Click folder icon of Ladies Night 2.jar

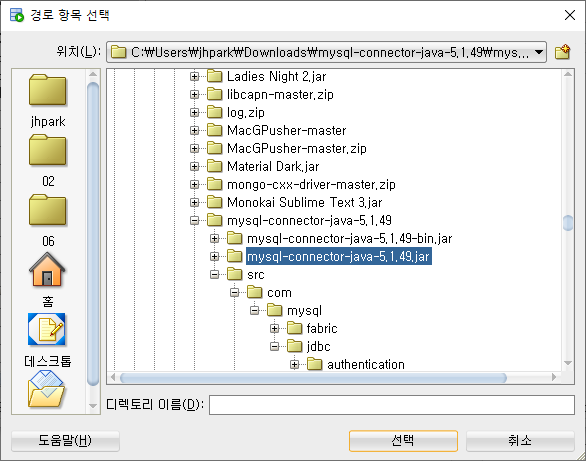[215, 76]
